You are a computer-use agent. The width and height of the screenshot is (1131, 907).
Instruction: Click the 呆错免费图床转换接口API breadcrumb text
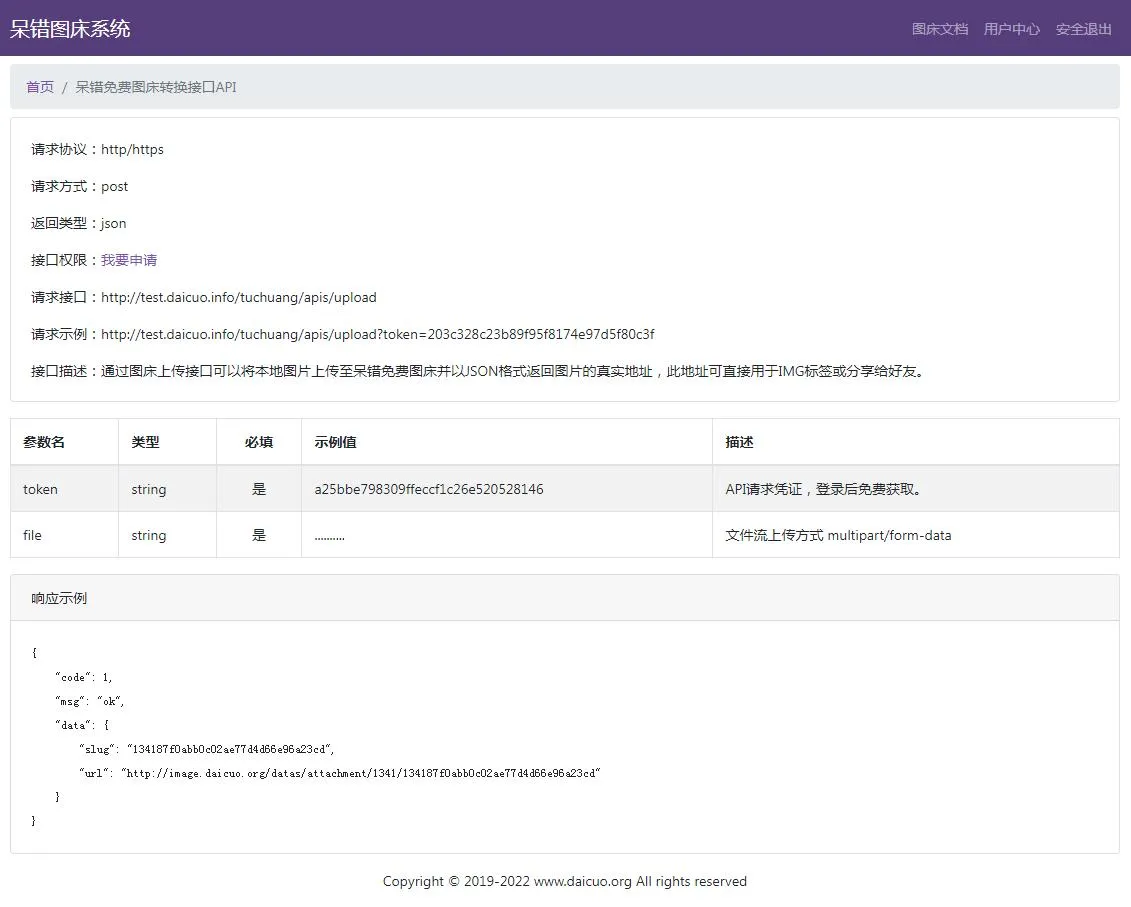[x=156, y=87]
